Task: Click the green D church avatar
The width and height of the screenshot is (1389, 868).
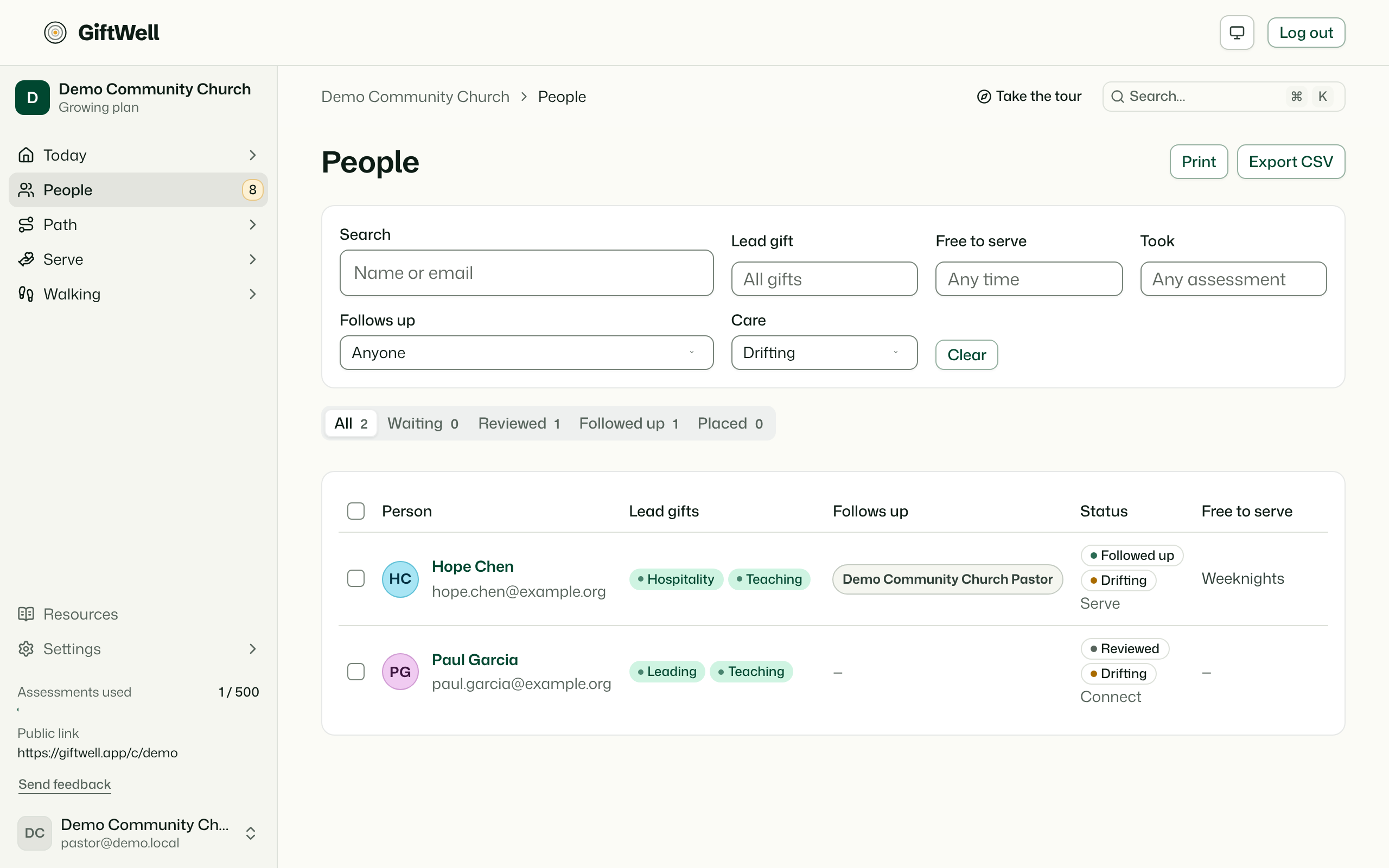Action: [33, 98]
